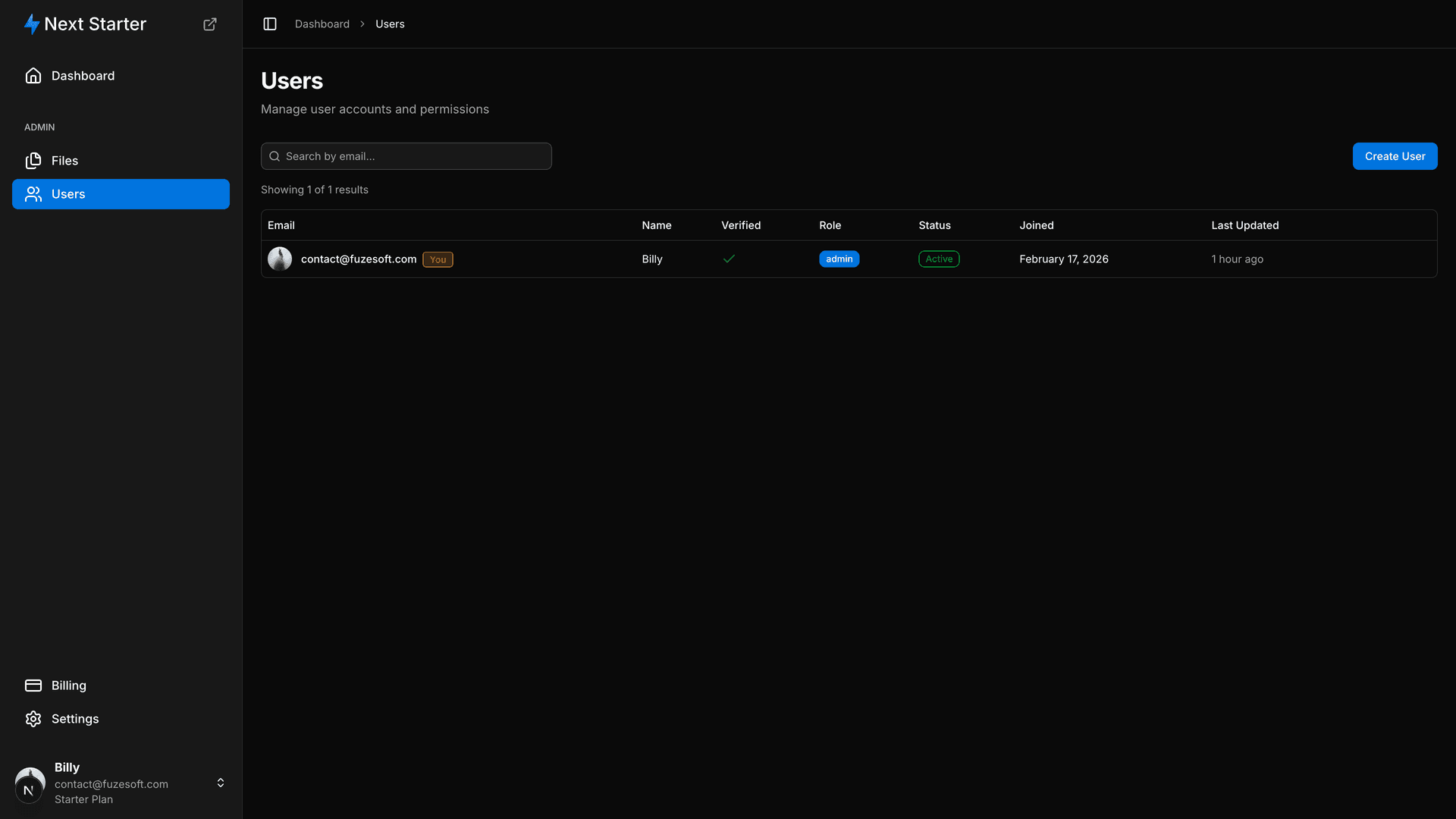The width and height of the screenshot is (1456, 819).
Task: Open Settings in the sidebar
Action: coord(121,719)
